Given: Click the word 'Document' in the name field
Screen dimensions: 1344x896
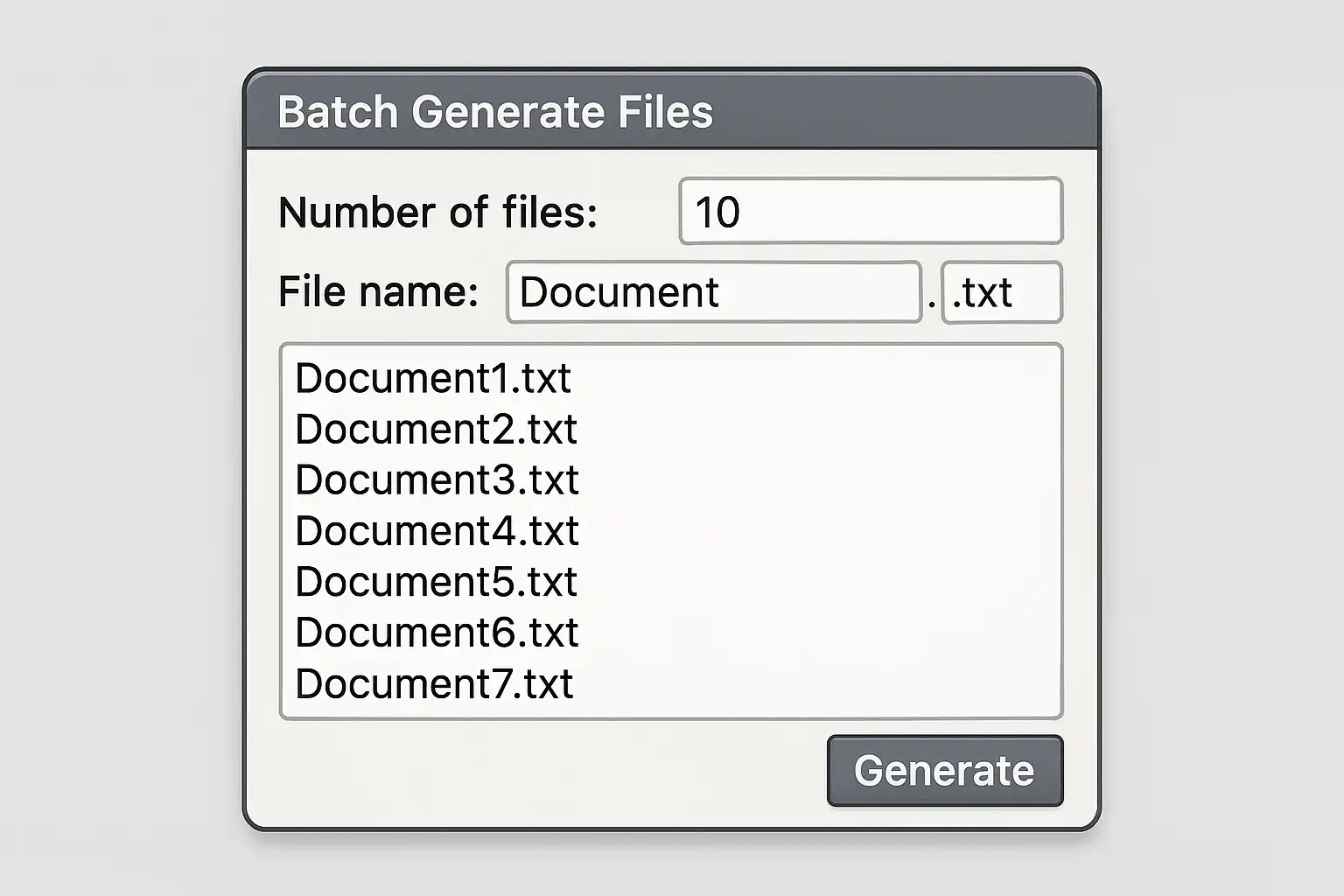Looking at the screenshot, I should point(619,292).
